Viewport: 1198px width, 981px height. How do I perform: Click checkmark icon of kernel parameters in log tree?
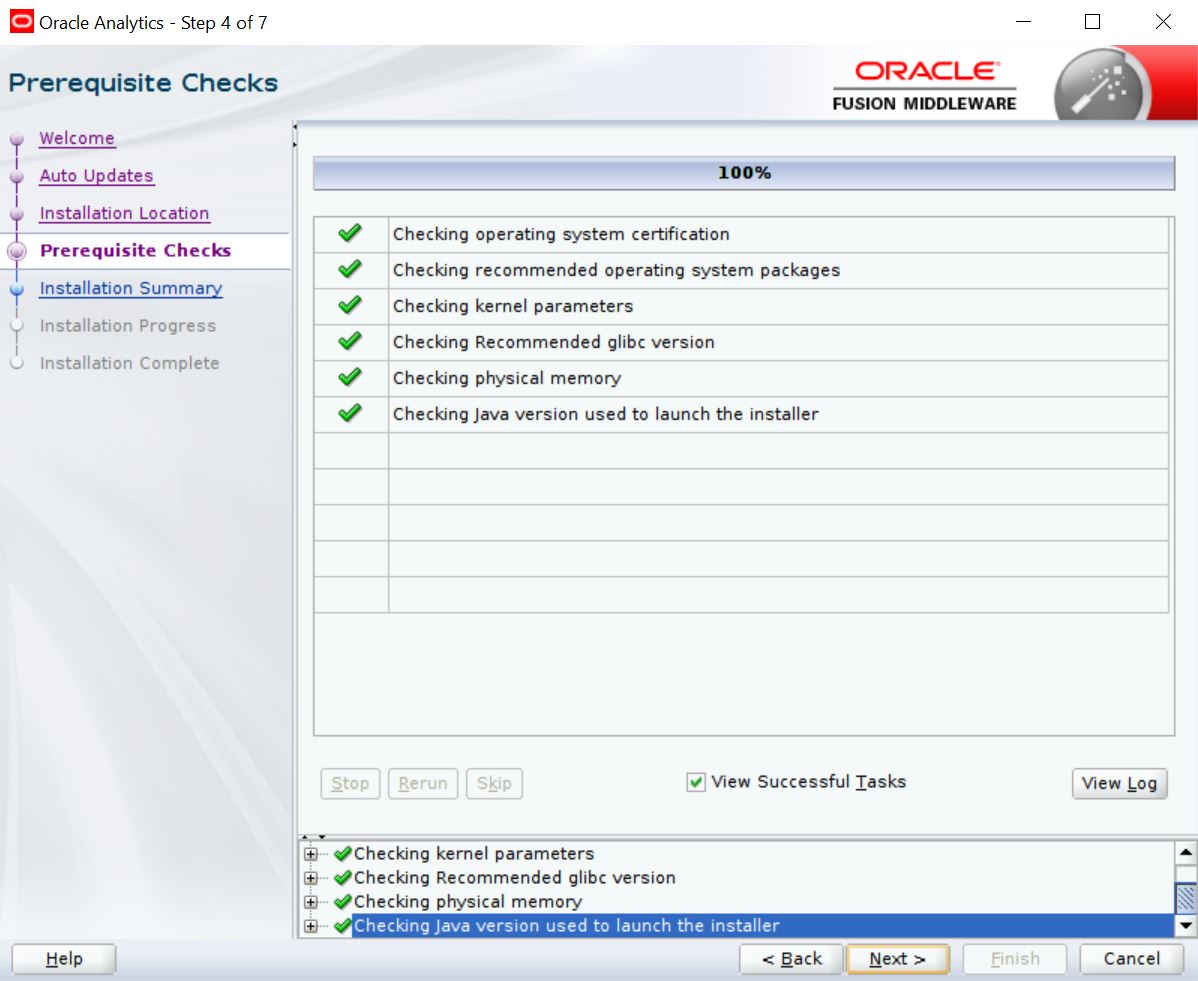343,853
